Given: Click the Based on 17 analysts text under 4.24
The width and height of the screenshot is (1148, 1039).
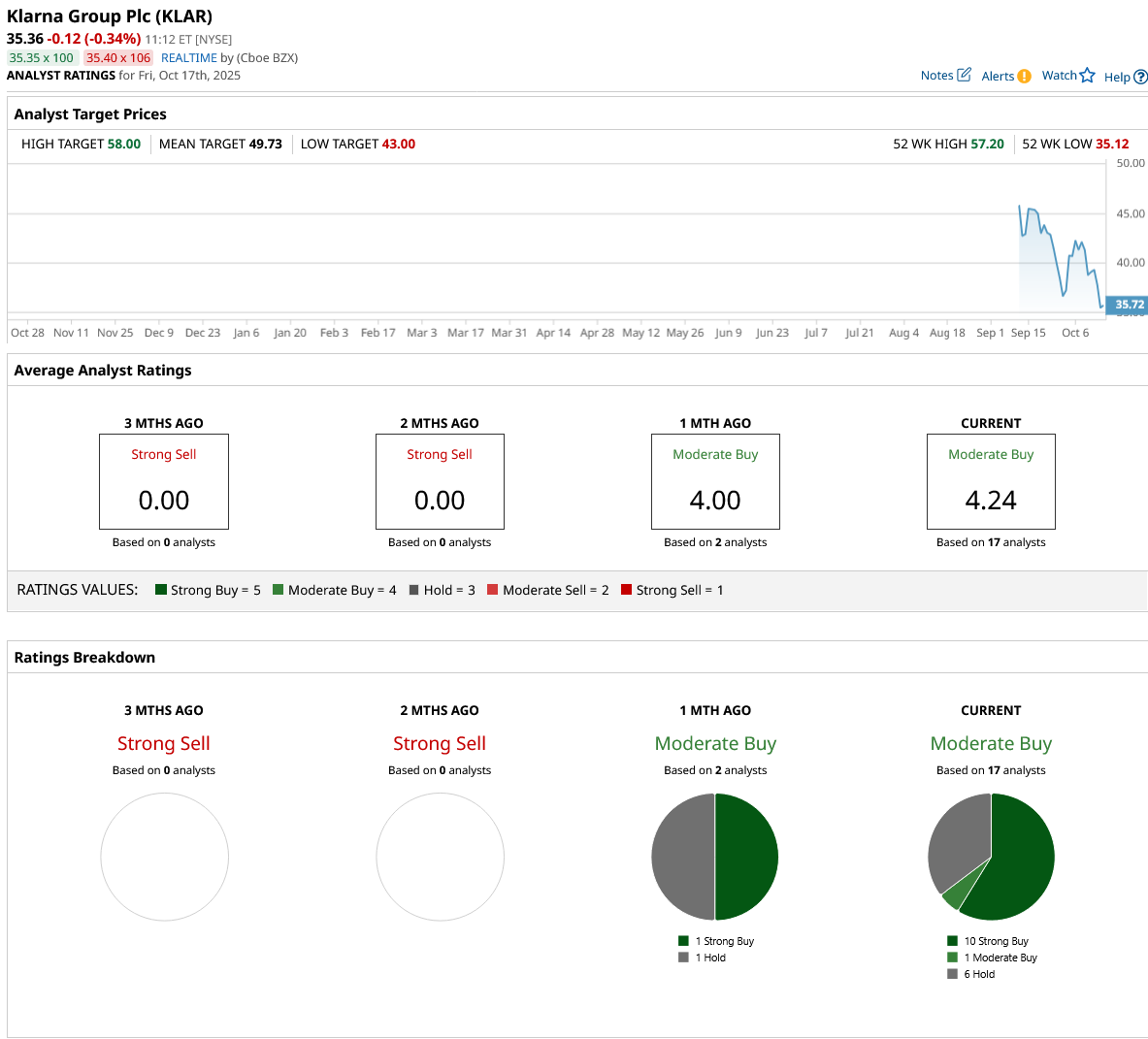Looking at the screenshot, I should pyautogui.click(x=991, y=542).
